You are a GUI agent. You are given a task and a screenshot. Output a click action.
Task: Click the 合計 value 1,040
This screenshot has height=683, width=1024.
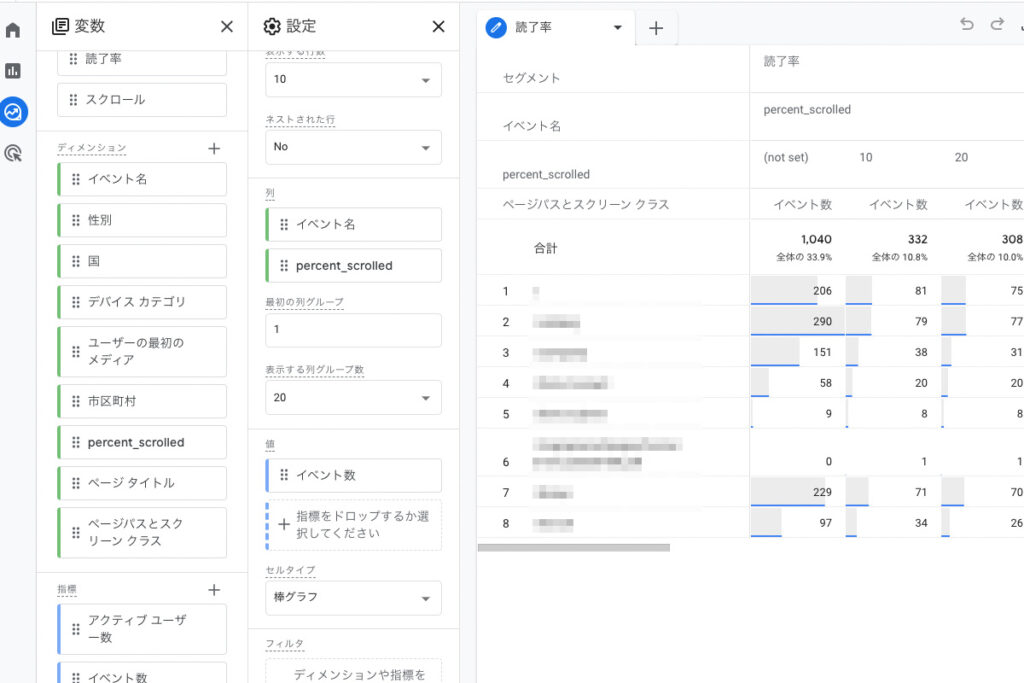816,240
